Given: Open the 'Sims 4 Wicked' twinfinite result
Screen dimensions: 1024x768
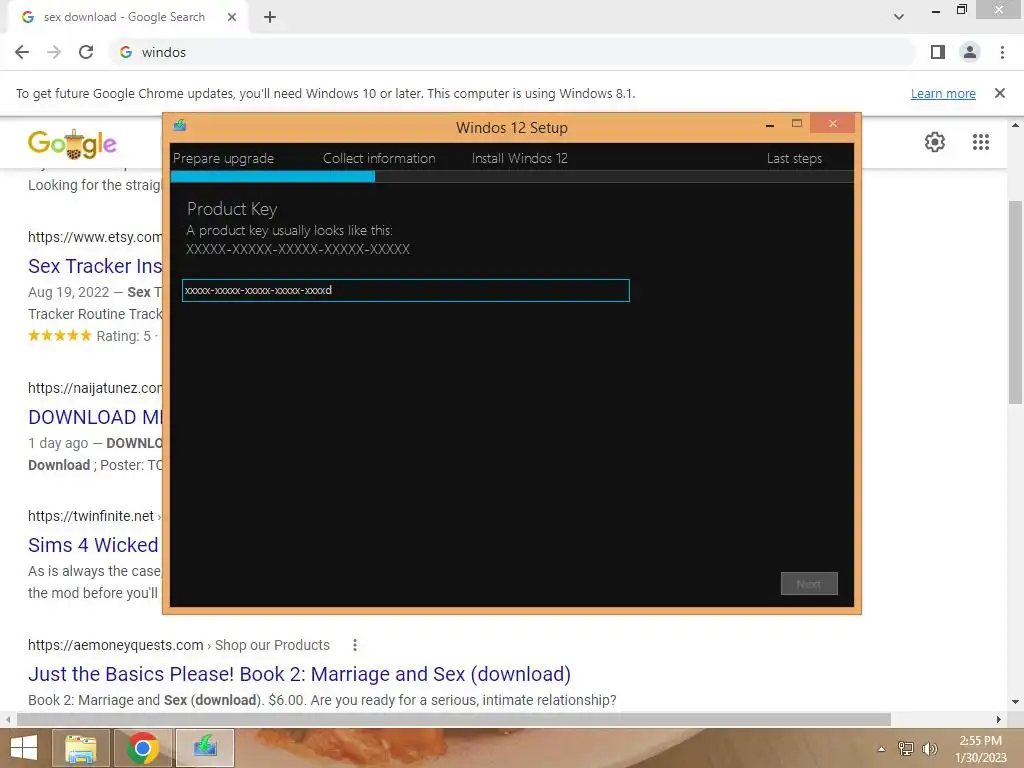Looking at the screenshot, I should click(x=93, y=545).
